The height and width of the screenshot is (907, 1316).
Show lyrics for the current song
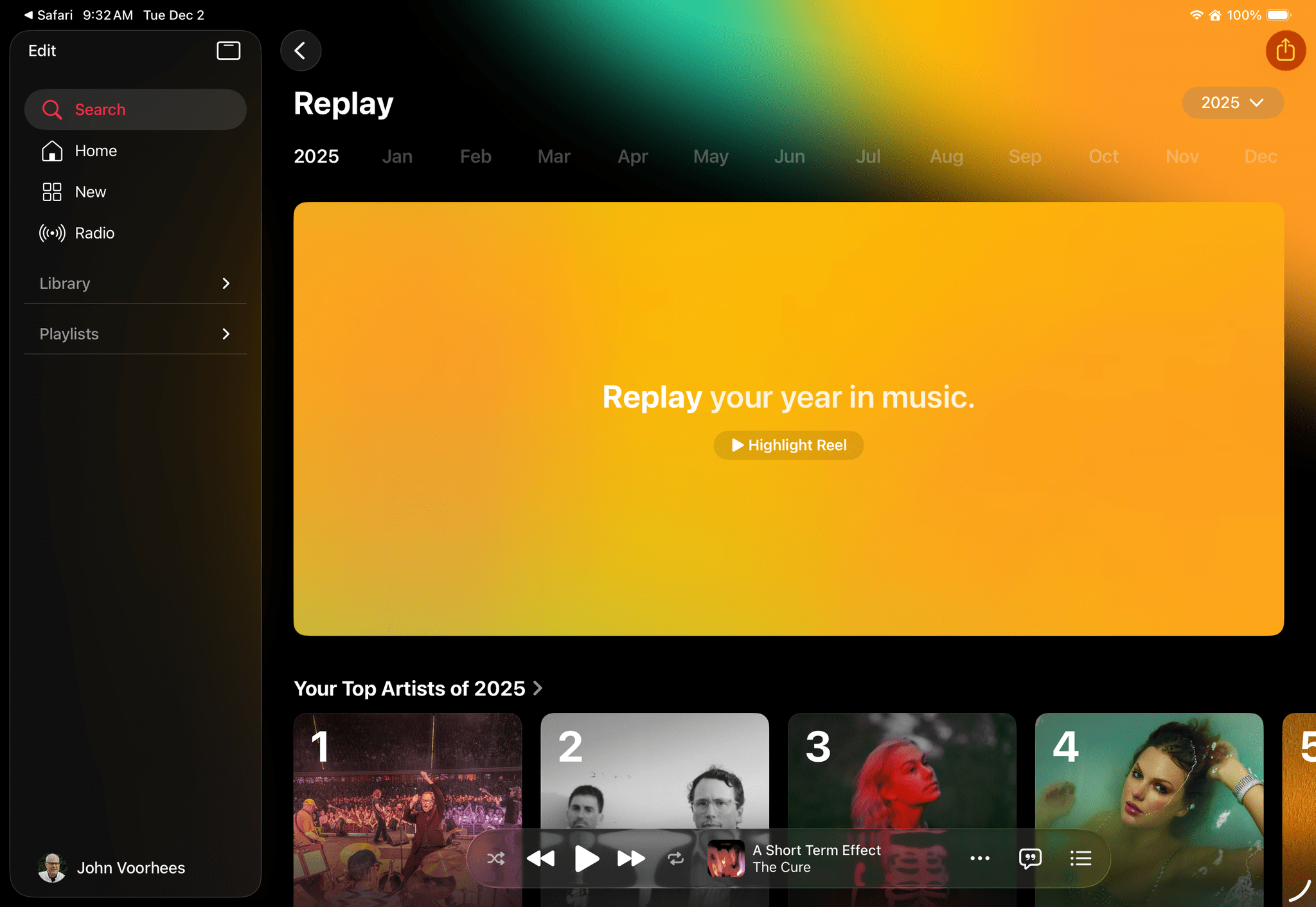(1029, 858)
